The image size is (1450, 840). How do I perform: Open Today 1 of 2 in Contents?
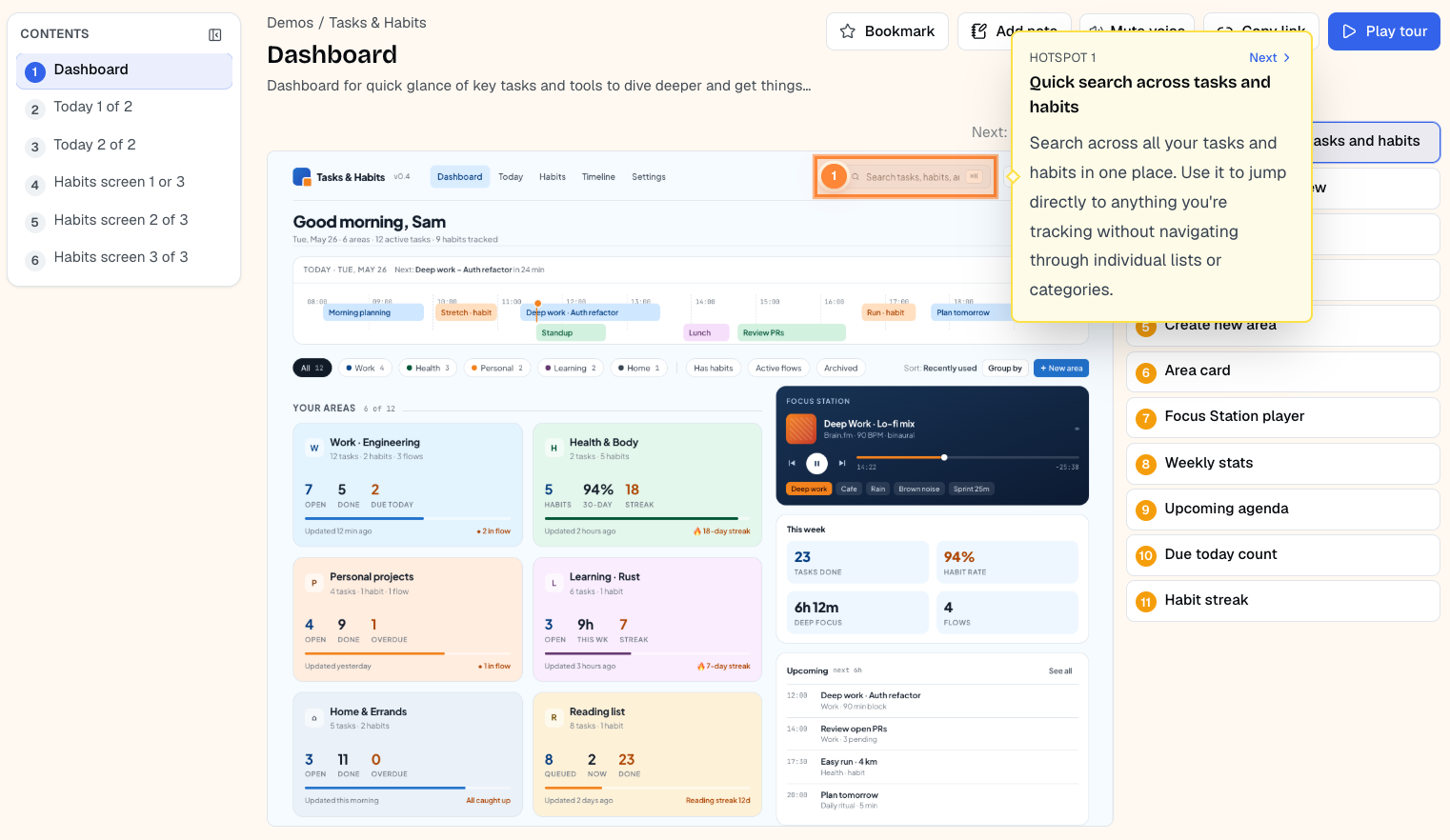click(x=124, y=108)
